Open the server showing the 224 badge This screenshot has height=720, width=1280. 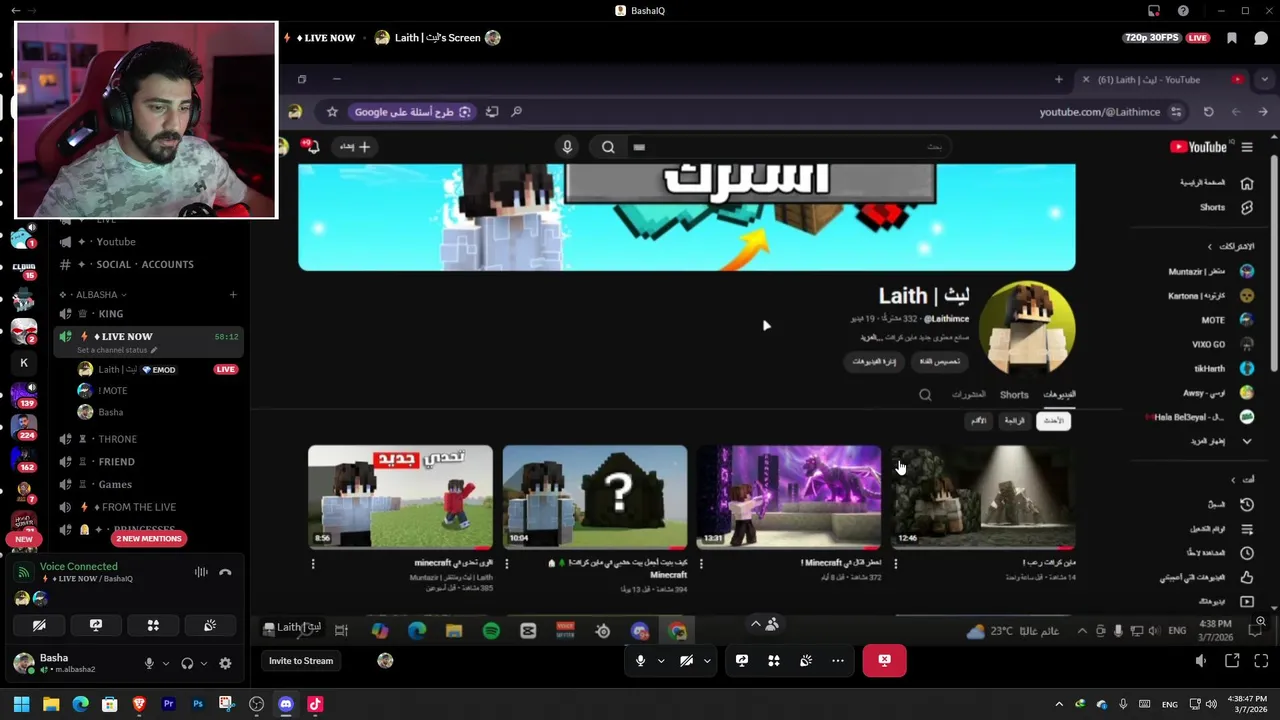pyautogui.click(x=24, y=428)
